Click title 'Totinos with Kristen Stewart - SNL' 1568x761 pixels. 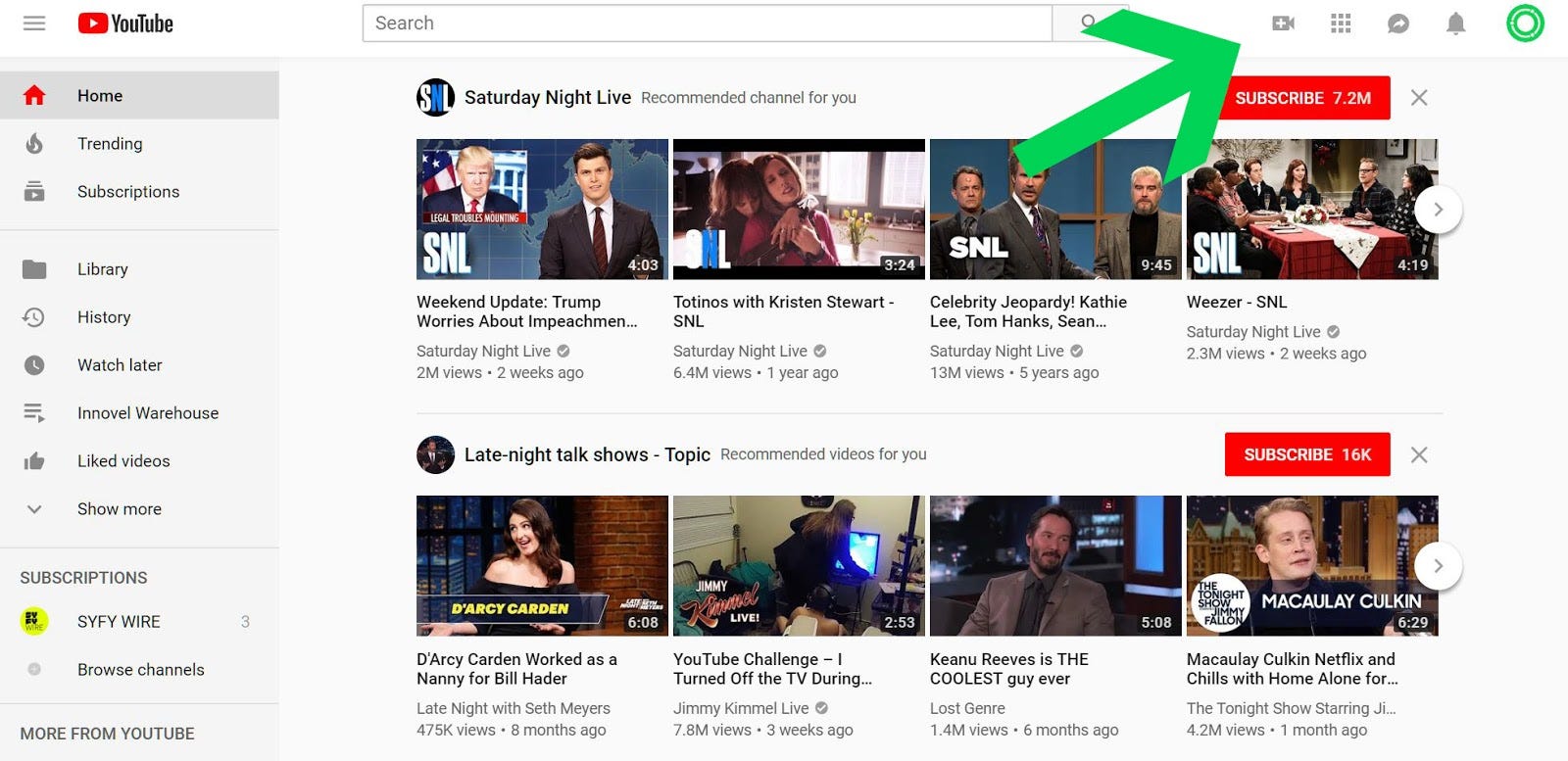[784, 311]
